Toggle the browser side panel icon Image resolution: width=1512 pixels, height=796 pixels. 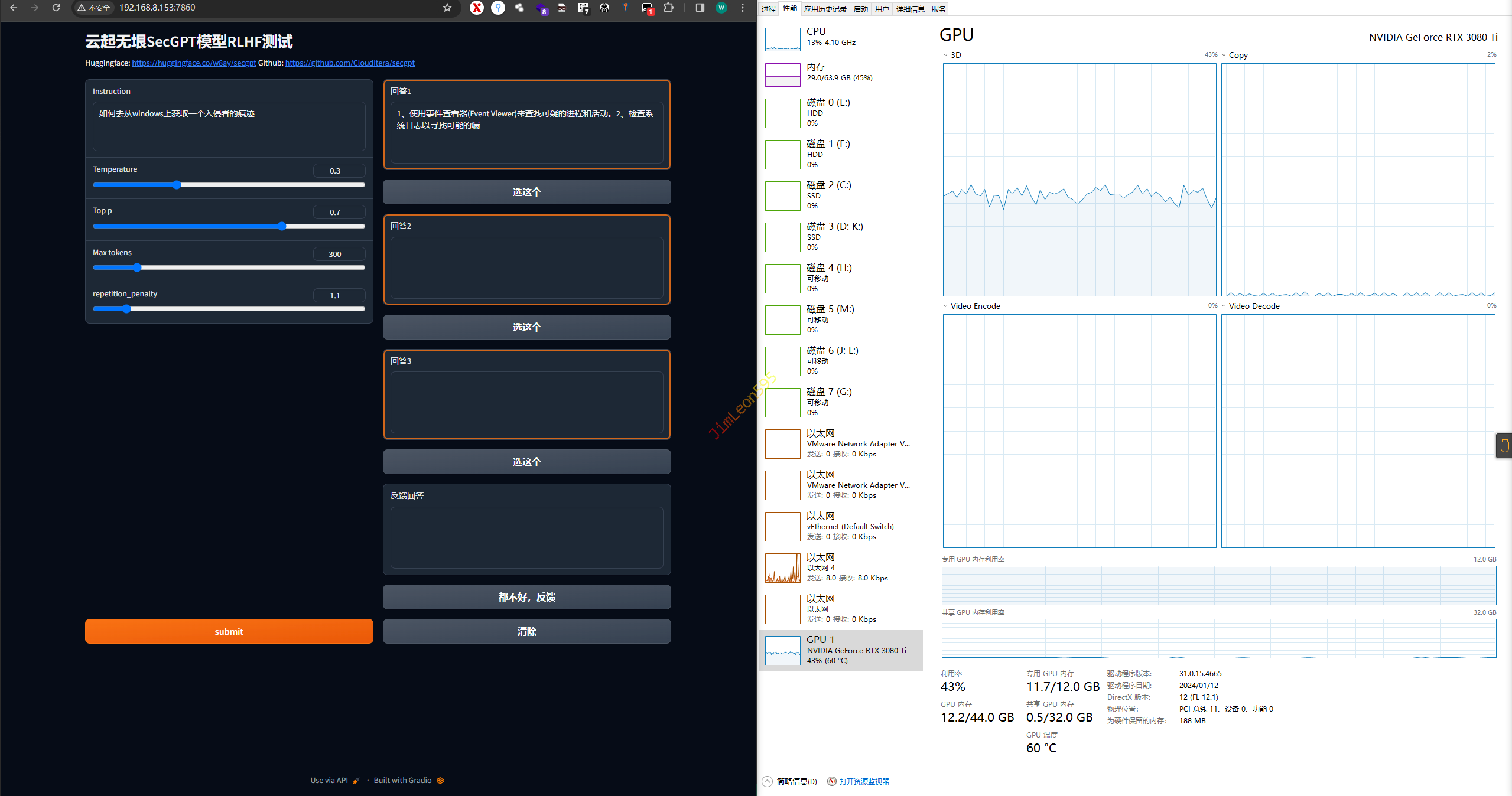pos(700,8)
